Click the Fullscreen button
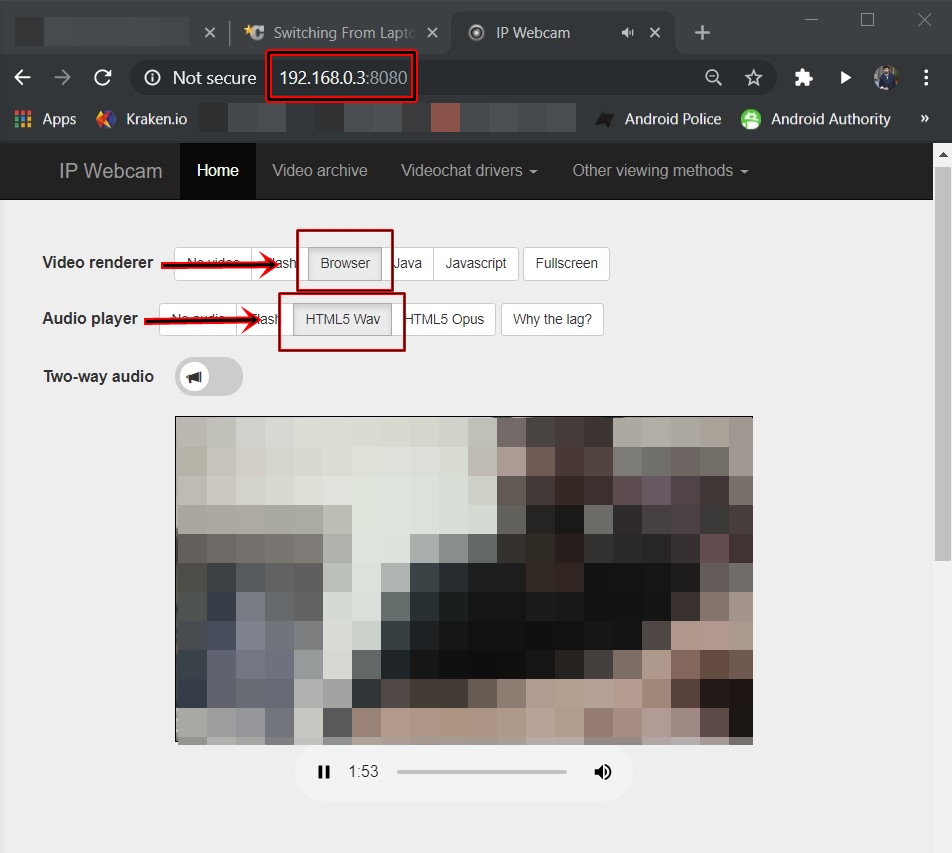This screenshot has width=952, height=853. [x=566, y=263]
